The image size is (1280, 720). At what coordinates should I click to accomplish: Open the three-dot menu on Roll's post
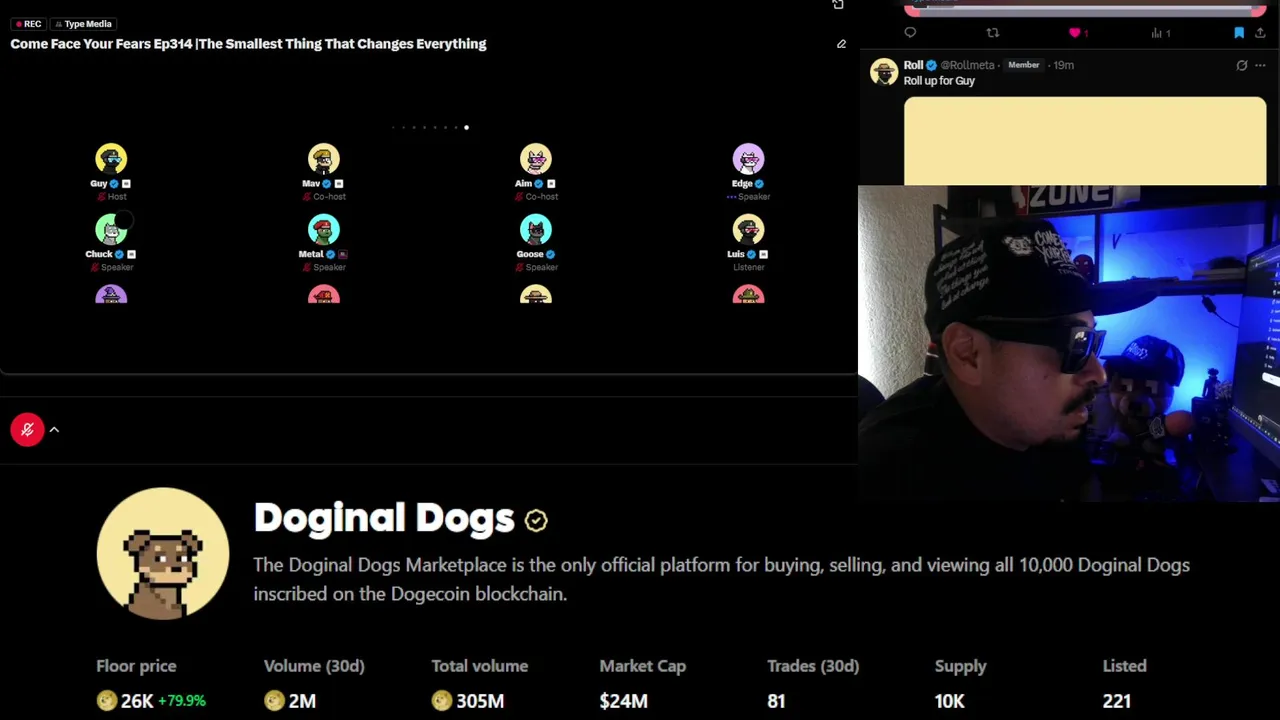pyautogui.click(x=1260, y=66)
